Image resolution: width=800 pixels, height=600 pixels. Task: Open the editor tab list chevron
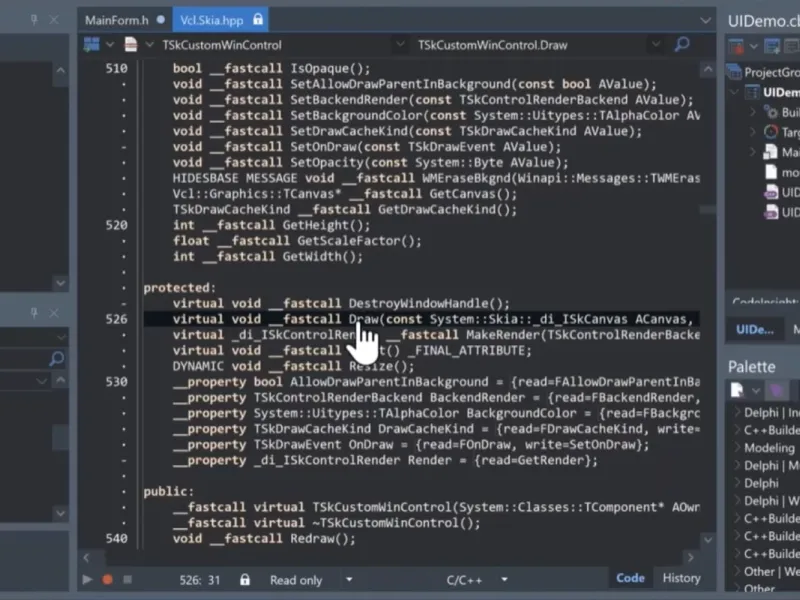(706, 21)
